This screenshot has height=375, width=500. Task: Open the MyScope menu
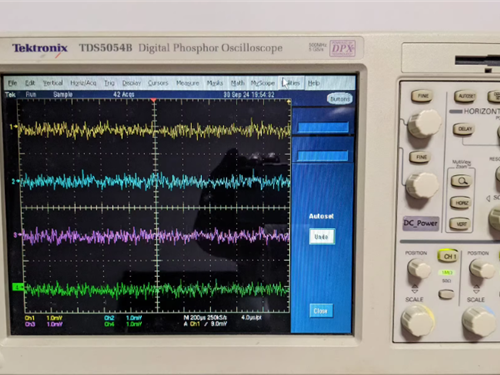[263, 83]
